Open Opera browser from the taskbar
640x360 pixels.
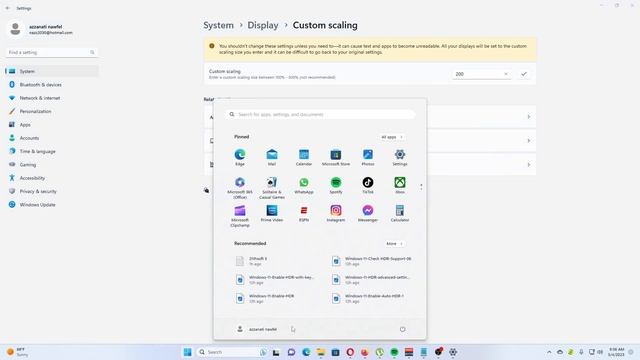[350, 352]
